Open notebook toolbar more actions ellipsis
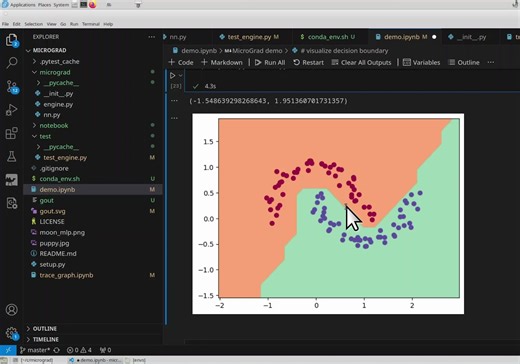 point(491,62)
